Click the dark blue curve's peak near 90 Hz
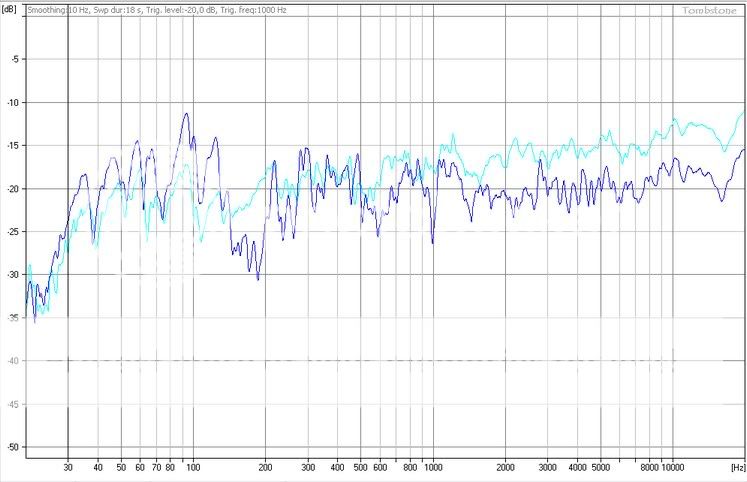This screenshot has width=747, height=482. tap(186, 114)
